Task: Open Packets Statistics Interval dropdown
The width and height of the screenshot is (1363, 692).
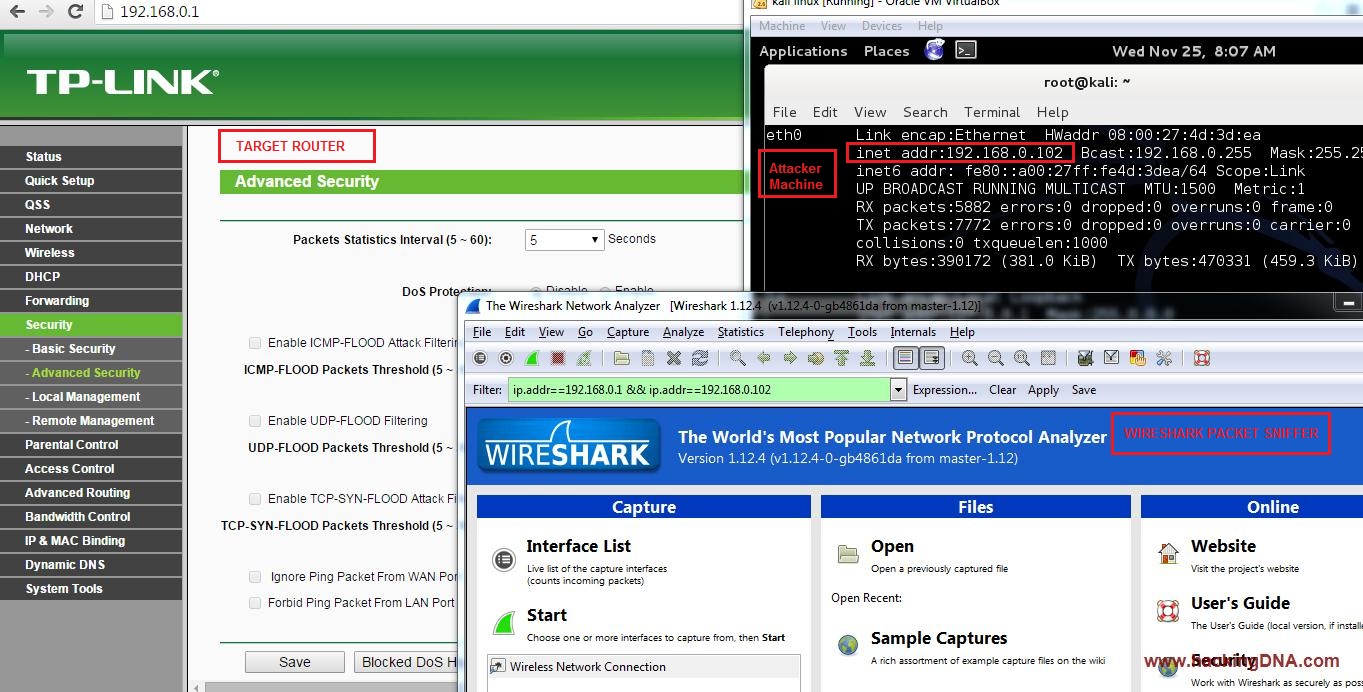Action: pyautogui.click(x=564, y=240)
